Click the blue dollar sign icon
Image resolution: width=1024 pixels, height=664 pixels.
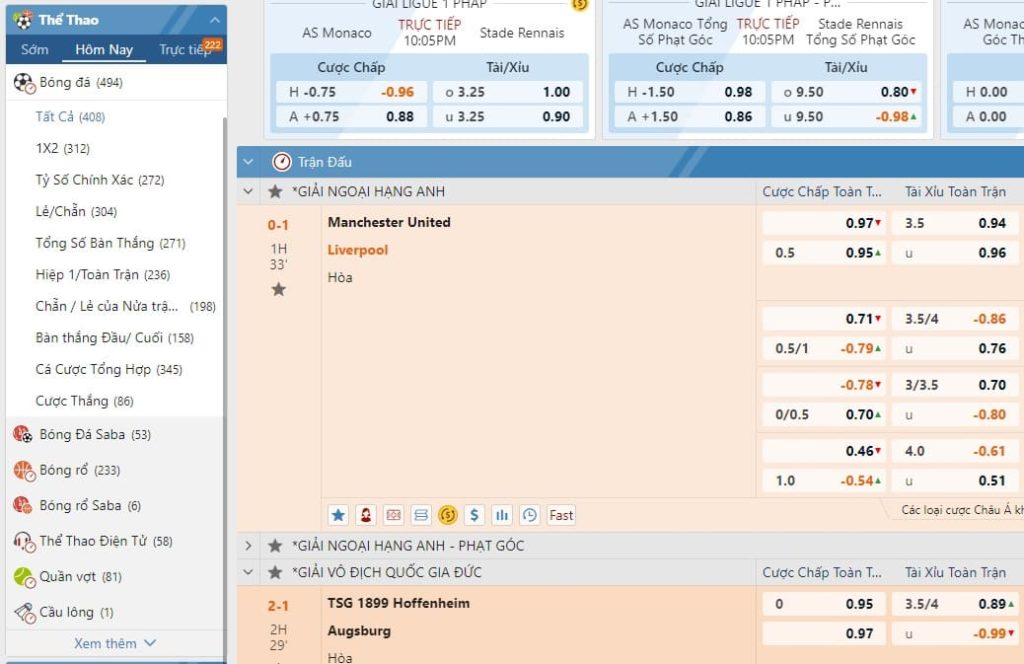[475, 515]
